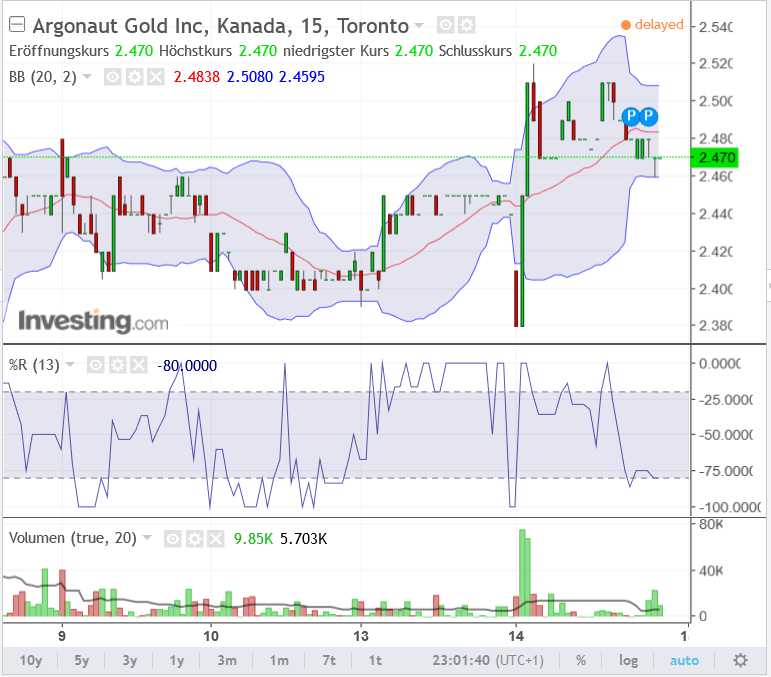
Task: Click the Argonaut Gold Inc chart title
Action: click(221, 26)
